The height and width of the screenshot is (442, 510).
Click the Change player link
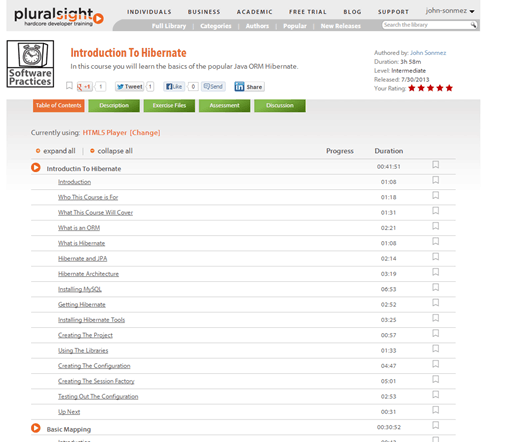click(x=145, y=133)
